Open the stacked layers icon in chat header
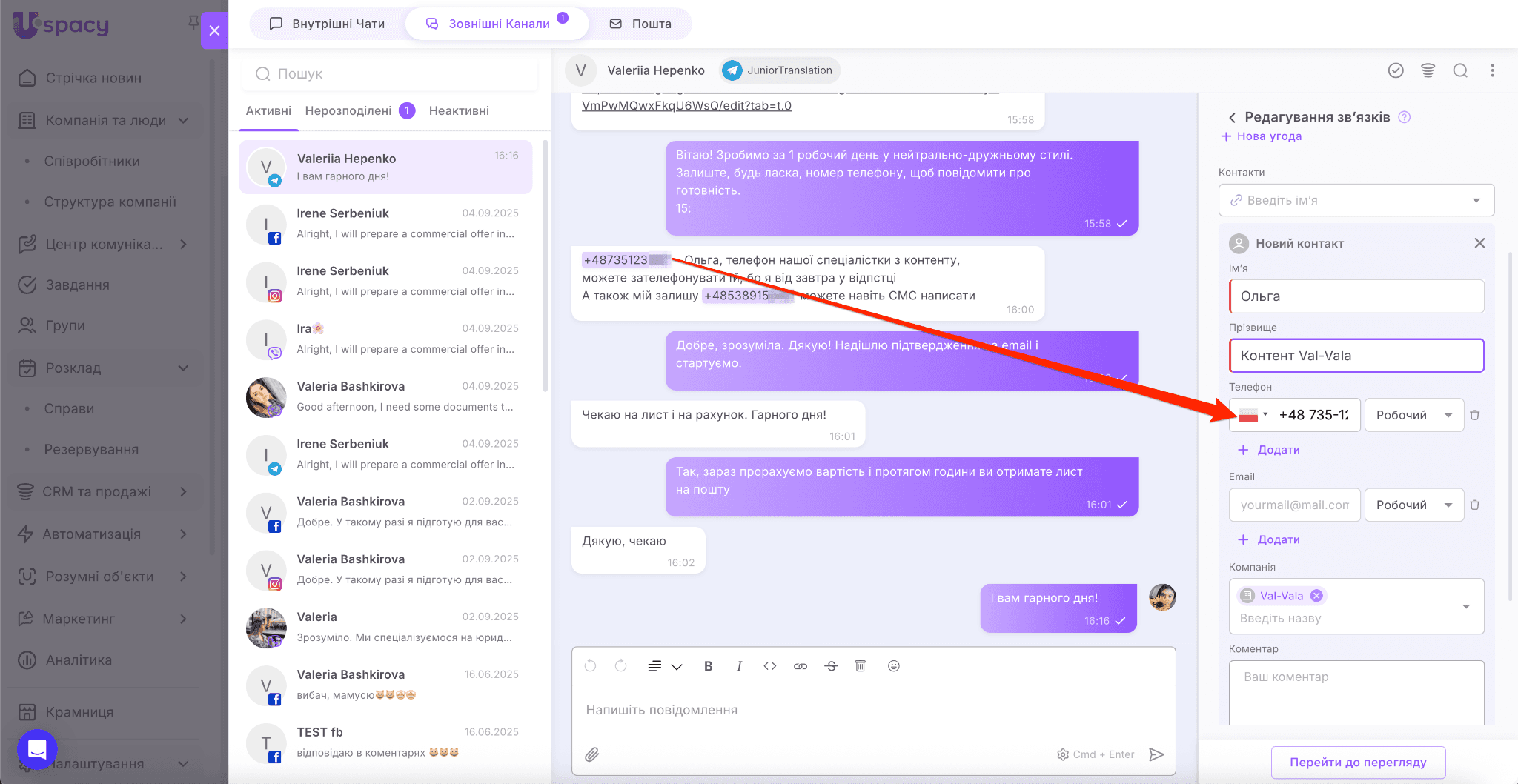The width and height of the screenshot is (1518, 784). pyautogui.click(x=1428, y=70)
